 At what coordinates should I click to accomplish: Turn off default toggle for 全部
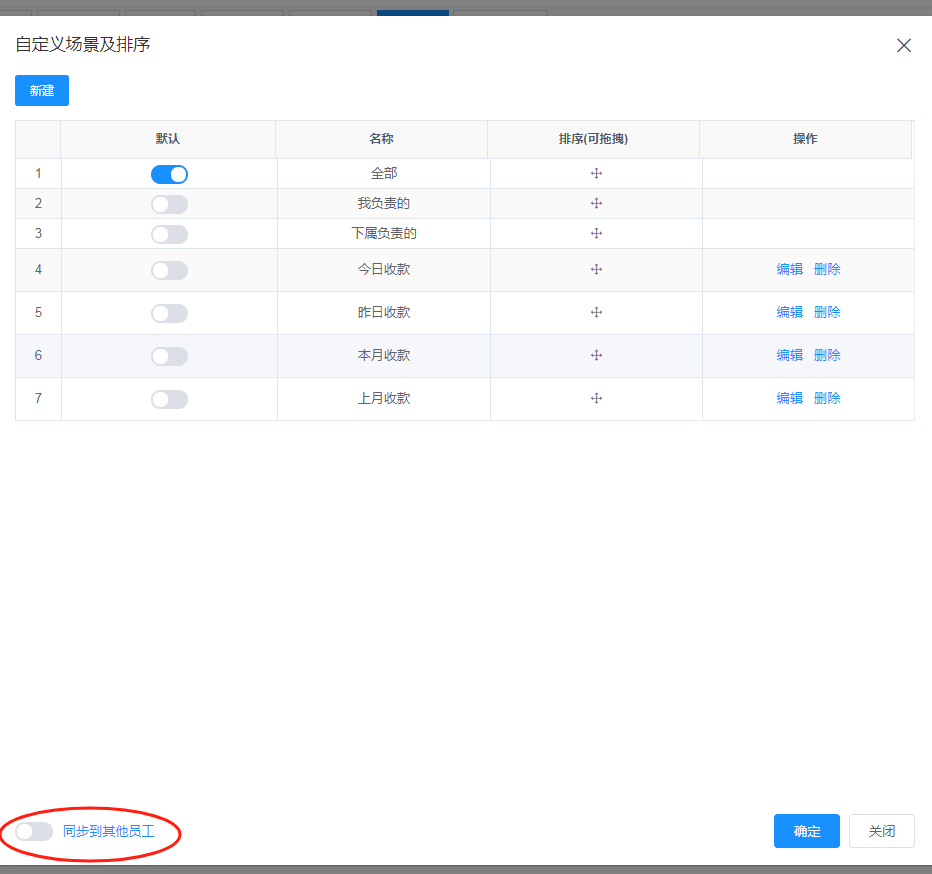[169, 174]
